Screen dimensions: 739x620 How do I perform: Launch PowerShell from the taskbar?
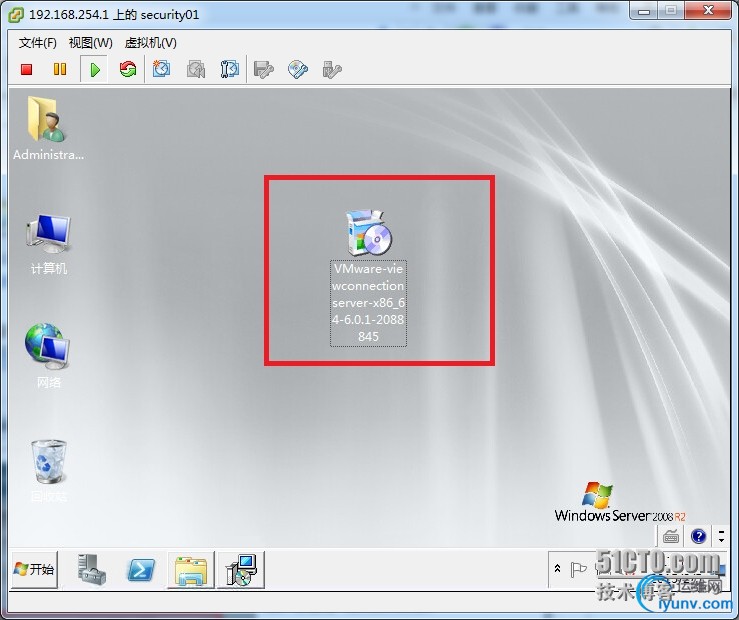pyautogui.click(x=141, y=570)
